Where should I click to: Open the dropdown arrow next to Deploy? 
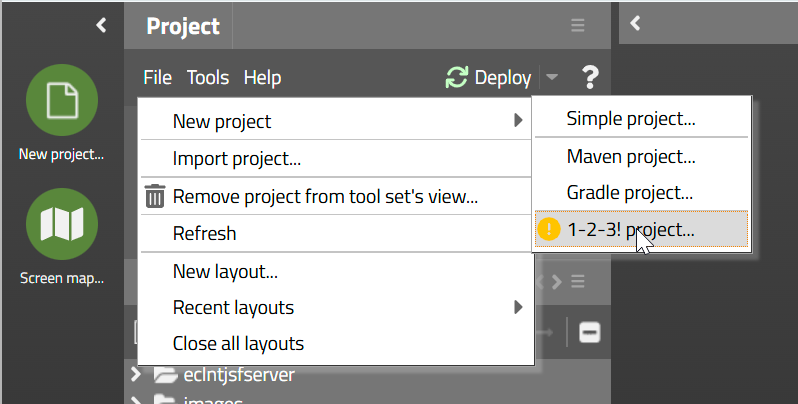point(552,77)
